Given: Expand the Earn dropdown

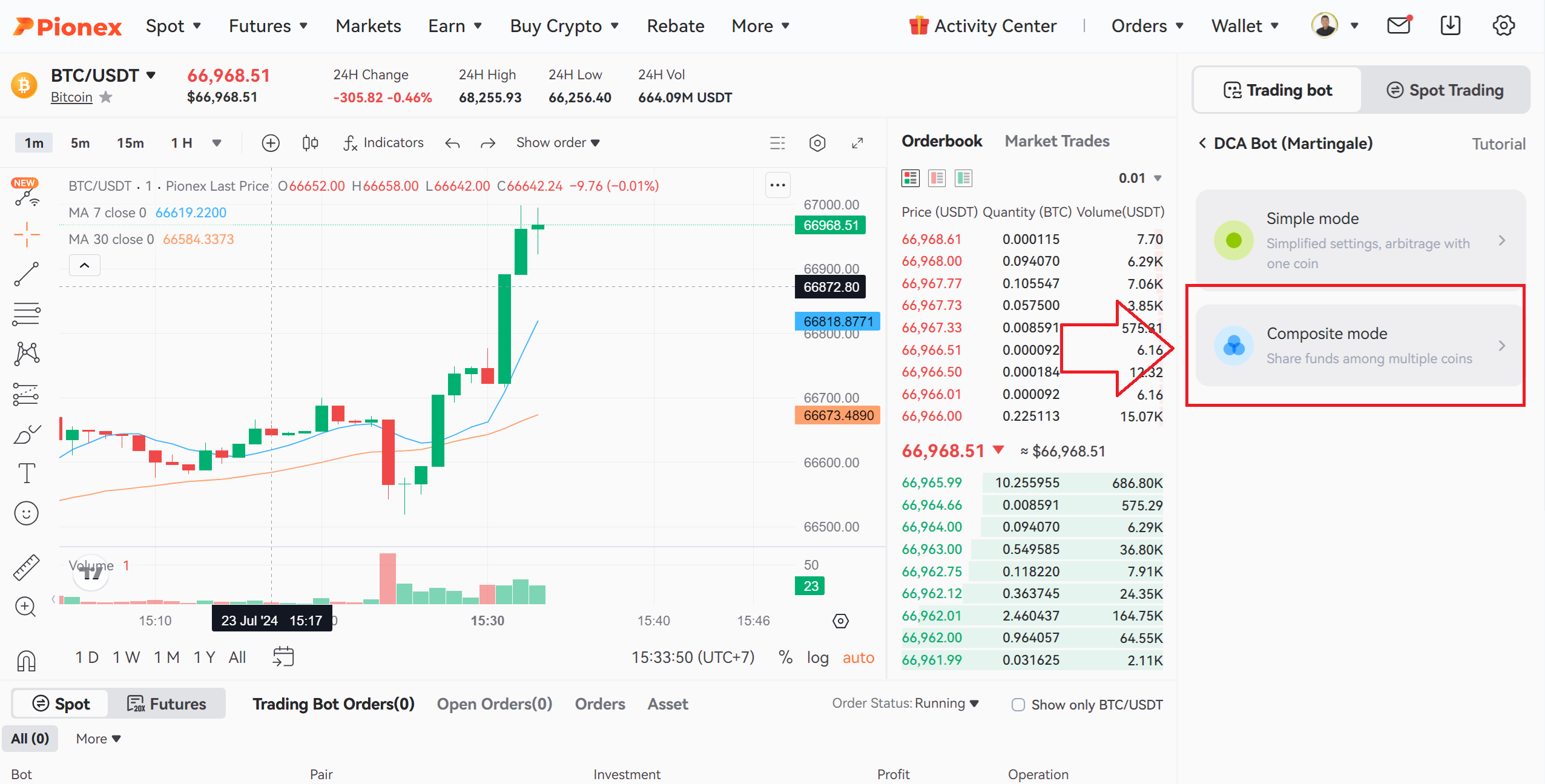Looking at the screenshot, I should coord(455,26).
